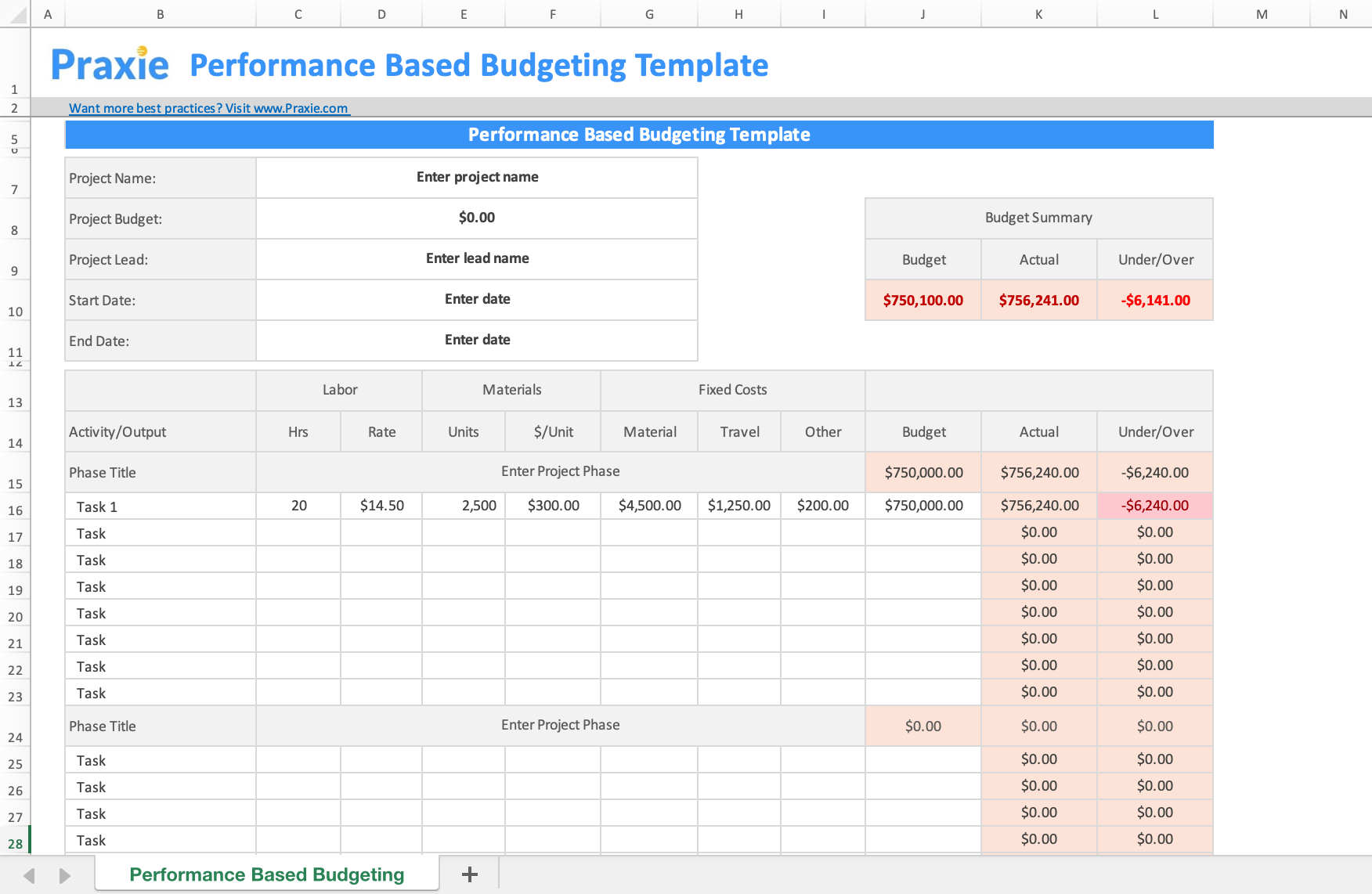Select the Performance Based Budgeting sheet tab
Viewport: 1372px width, 894px height.
266,874
